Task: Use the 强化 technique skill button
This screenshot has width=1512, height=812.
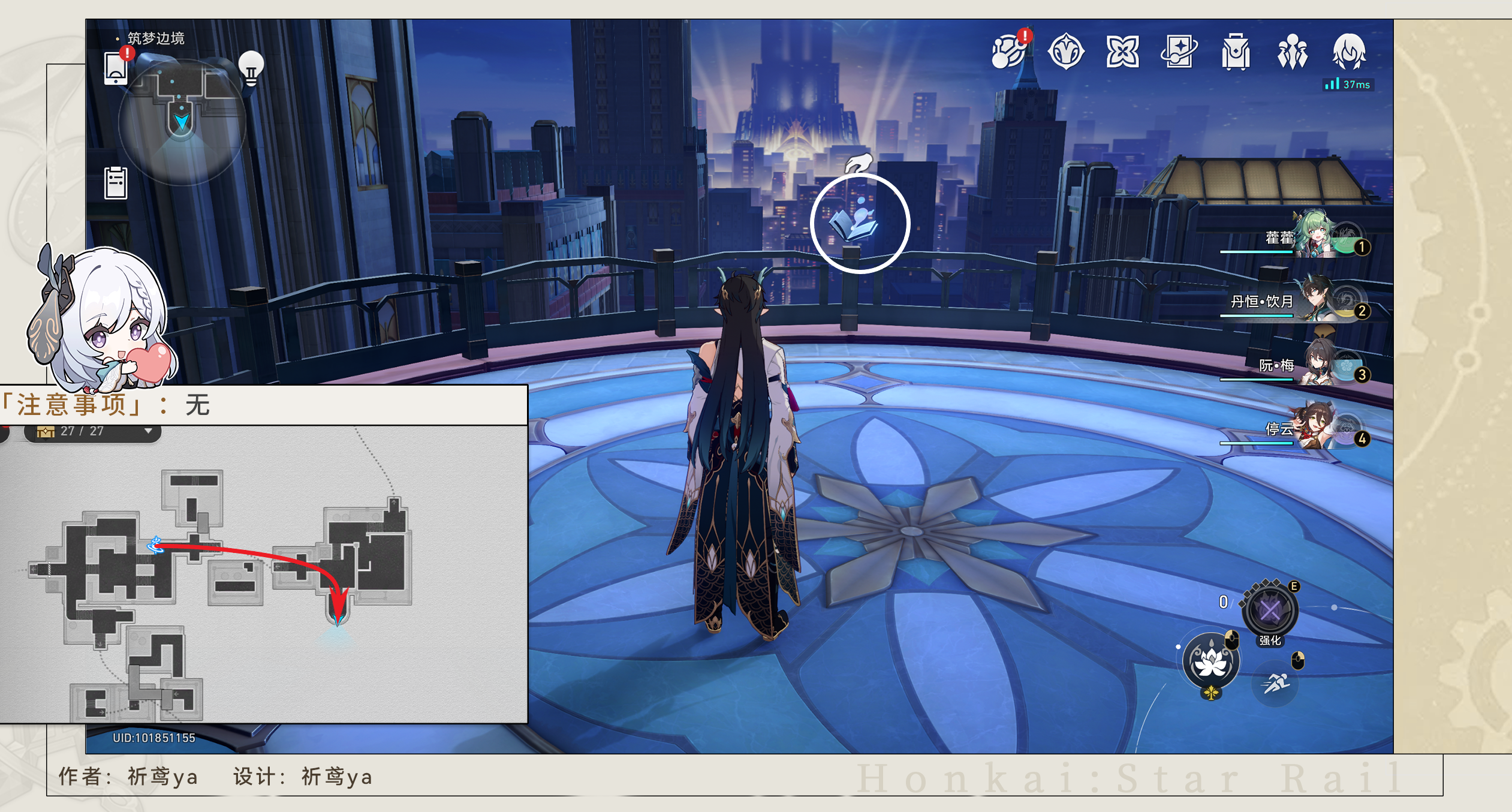Action: pyautogui.click(x=1270, y=612)
